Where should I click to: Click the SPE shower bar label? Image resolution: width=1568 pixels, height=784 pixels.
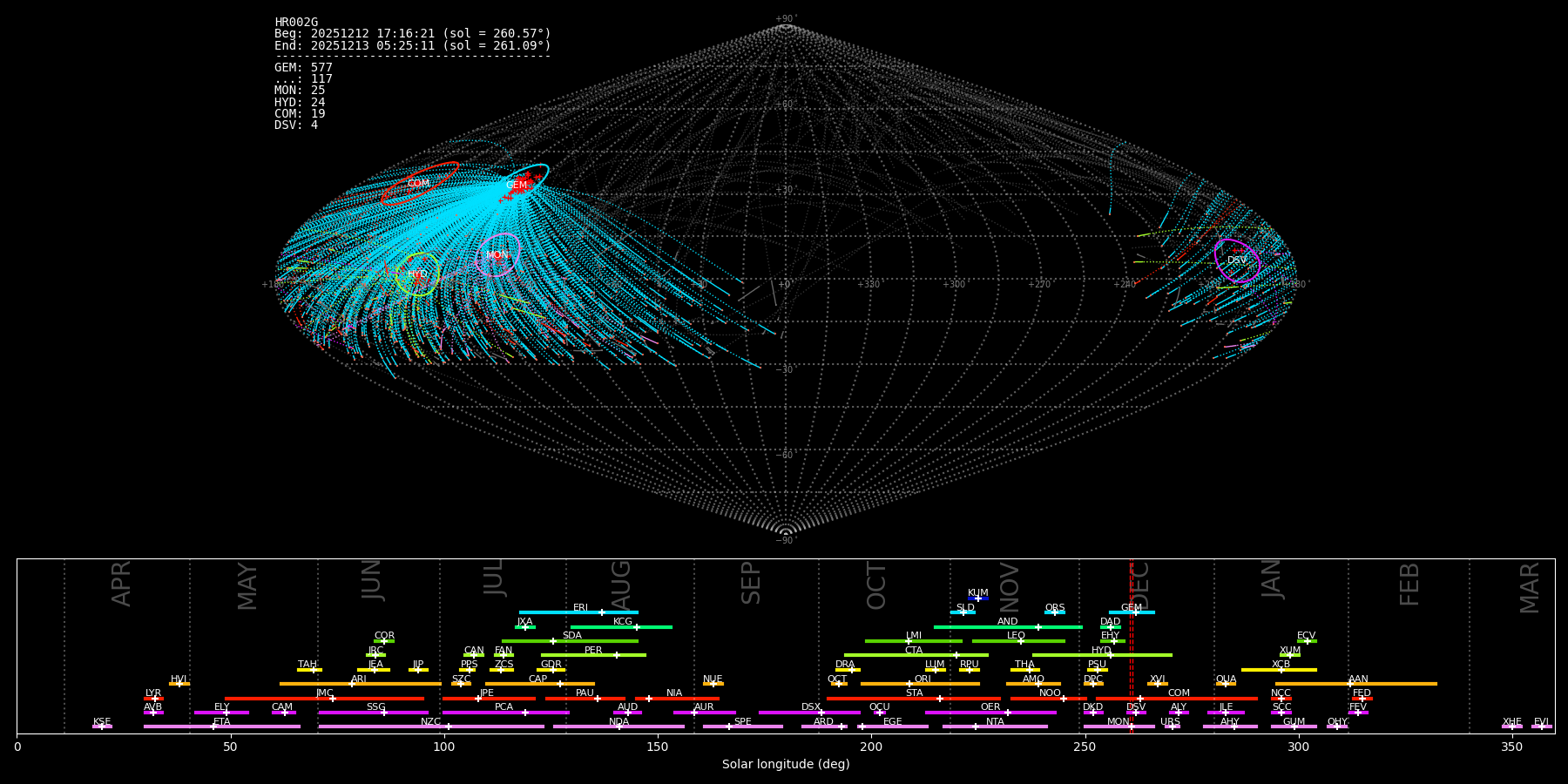coord(742,722)
